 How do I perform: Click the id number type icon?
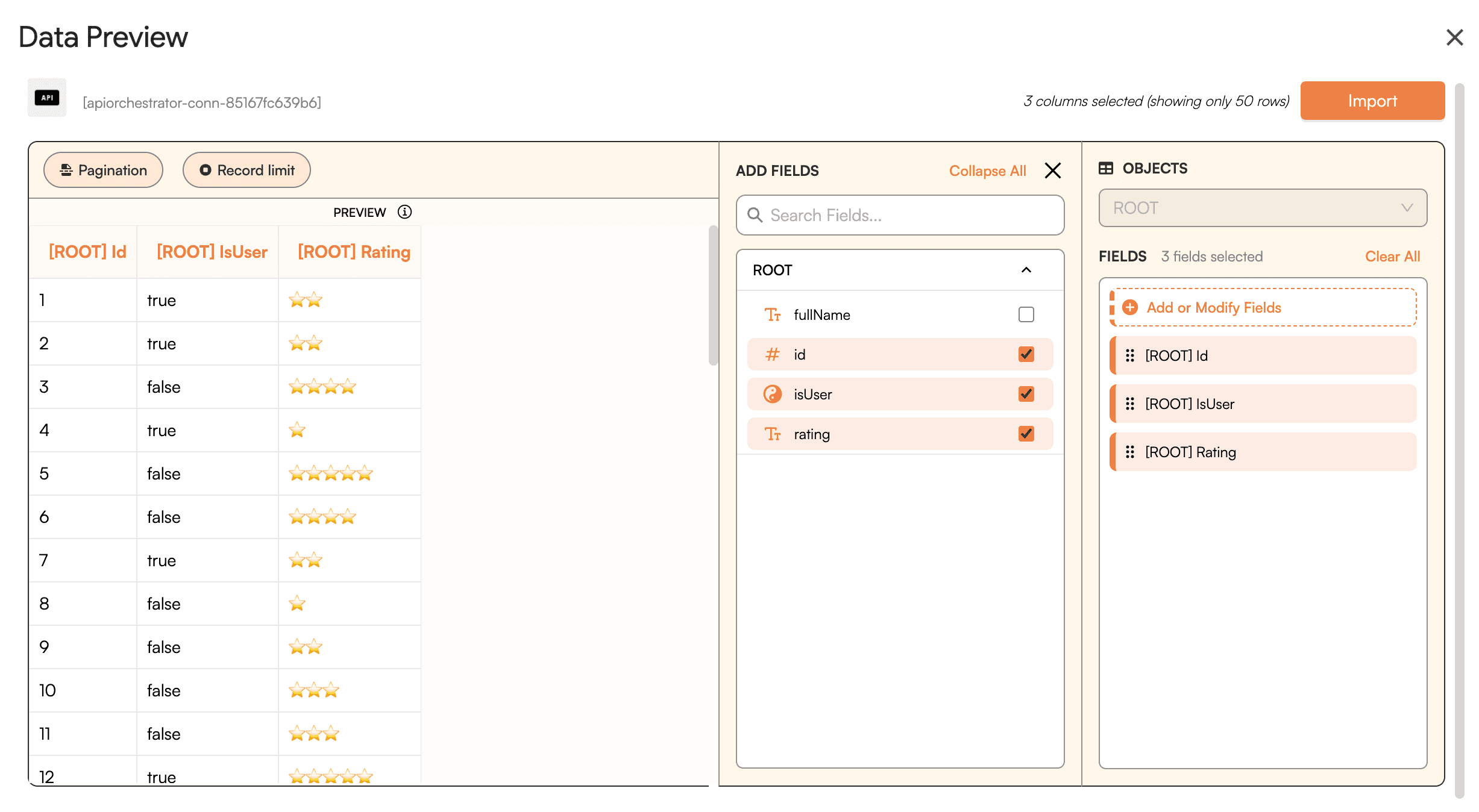773,354
